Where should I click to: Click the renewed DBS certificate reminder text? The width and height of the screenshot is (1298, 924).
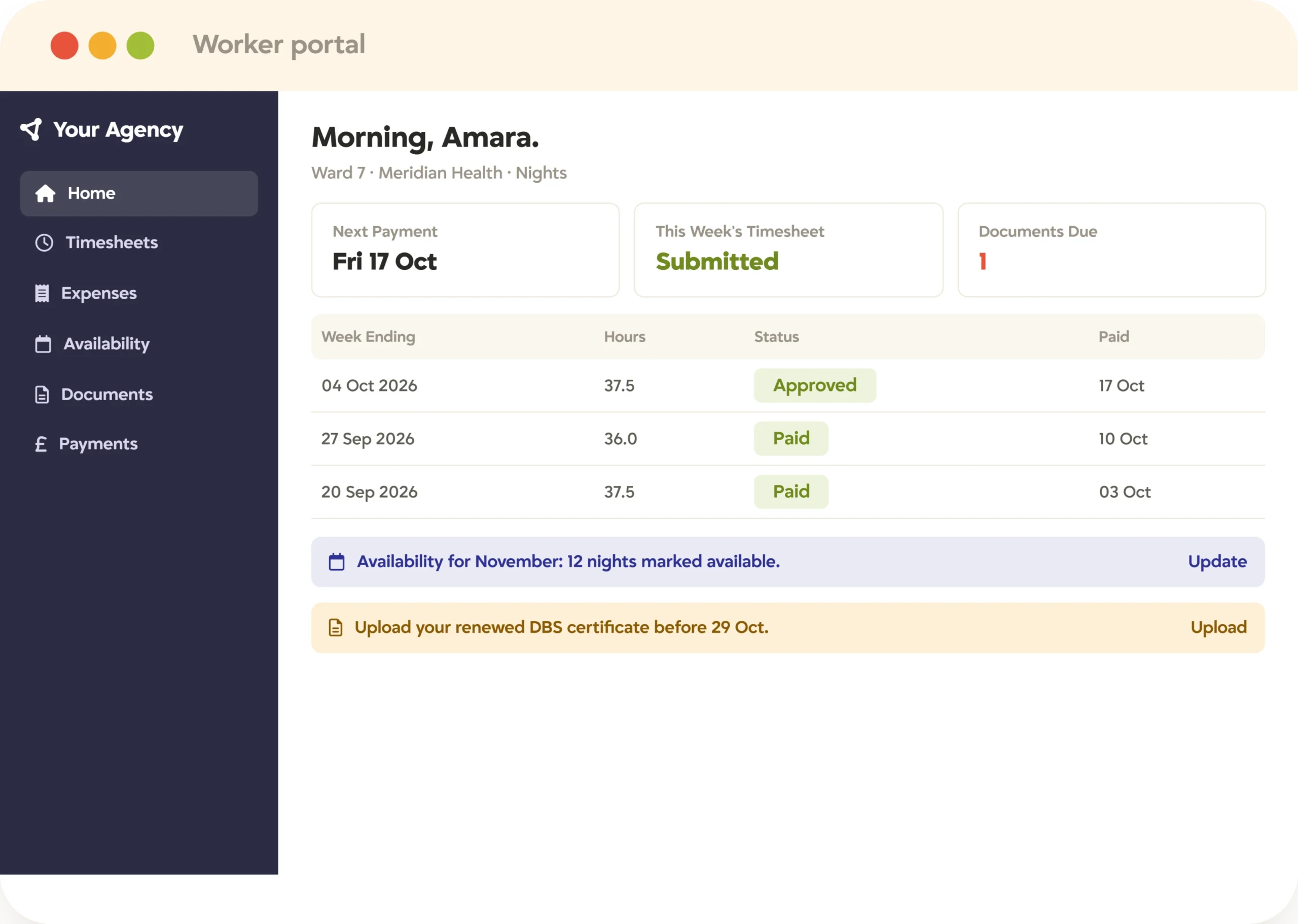561,627
